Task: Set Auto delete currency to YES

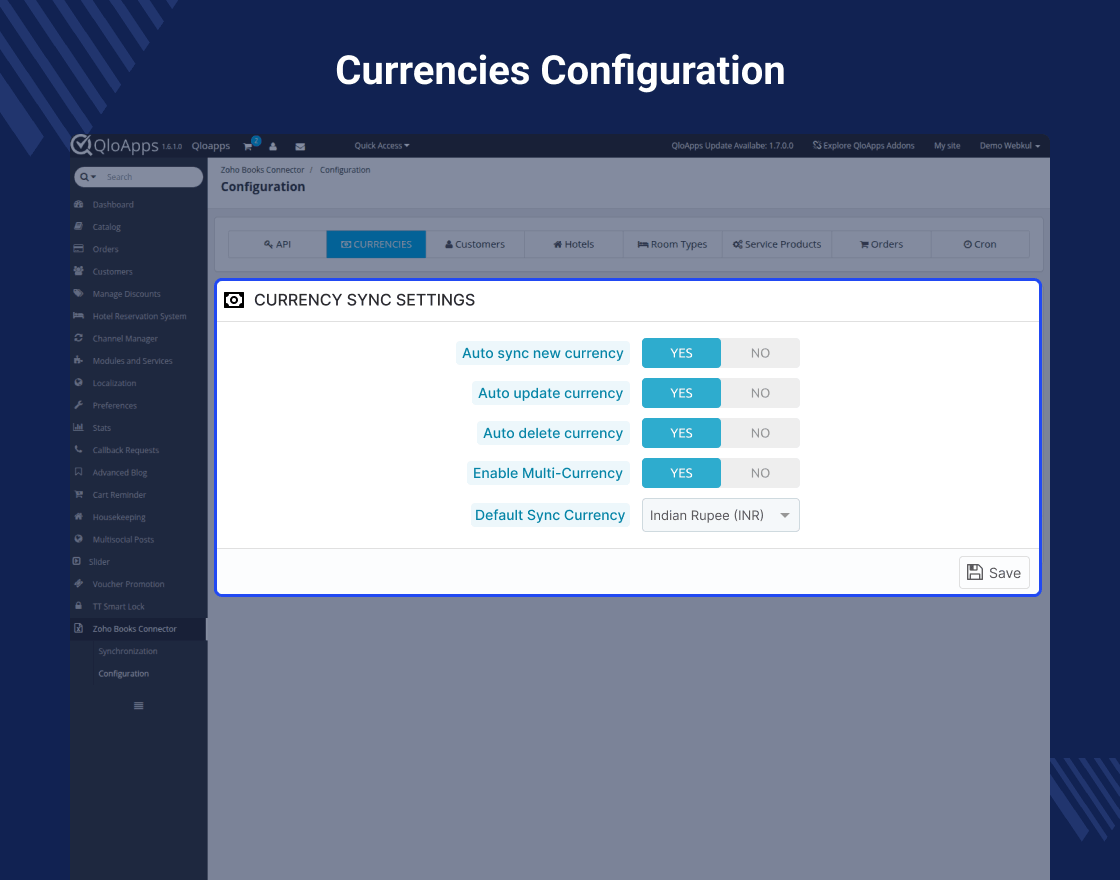Action: 681,433
